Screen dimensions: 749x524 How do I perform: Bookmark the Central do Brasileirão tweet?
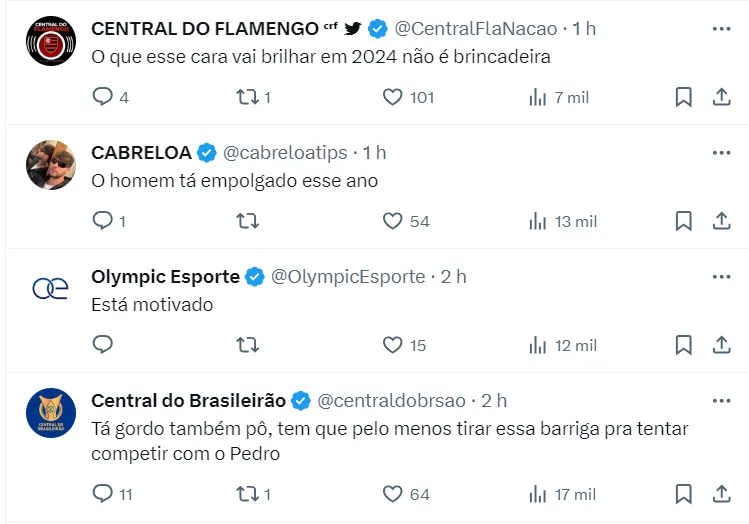[683, 494]
